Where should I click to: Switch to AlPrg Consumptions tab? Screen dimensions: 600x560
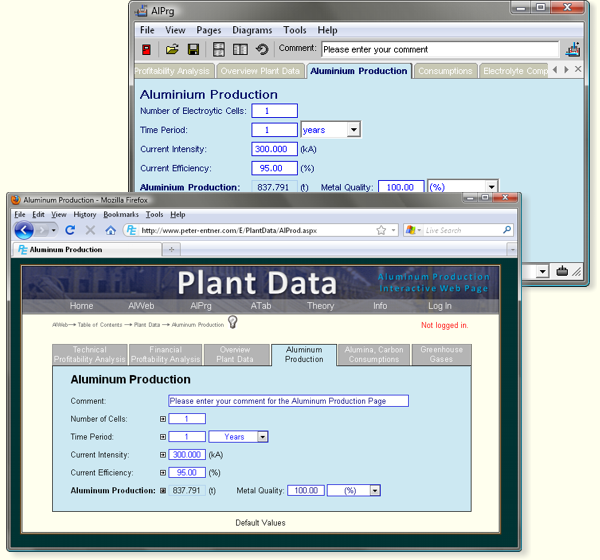[x=445, y=71]
